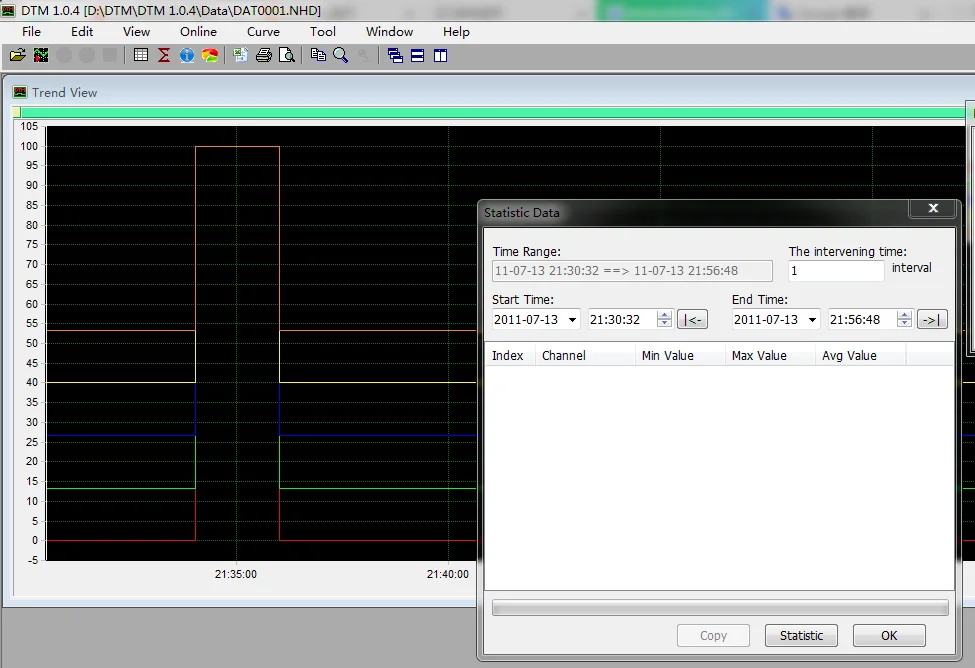The height and width of the screenshot is (668, 975).
Task: Click the red sigma statistics icon
Action: point(164,55)
